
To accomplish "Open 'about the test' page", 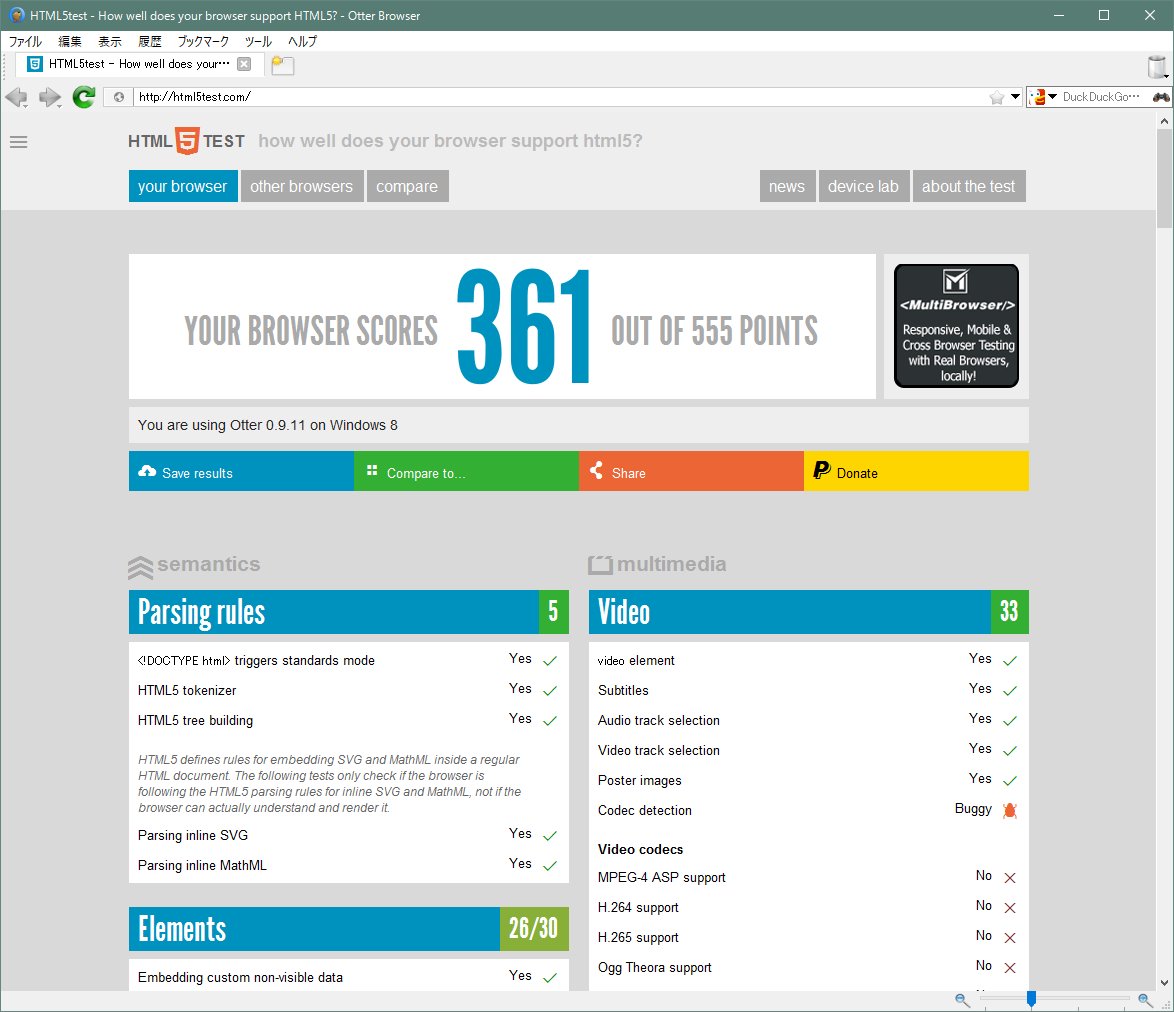I will (969, 186).
